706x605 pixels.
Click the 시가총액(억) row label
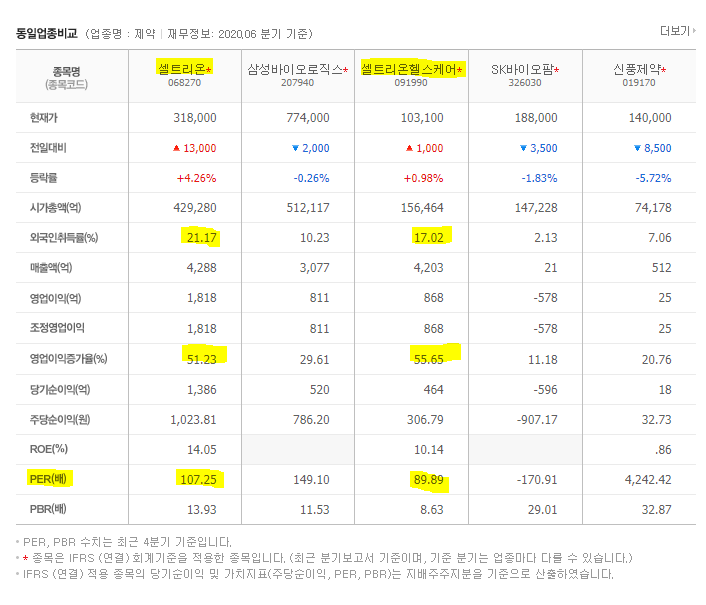click(x=55, y=208)
